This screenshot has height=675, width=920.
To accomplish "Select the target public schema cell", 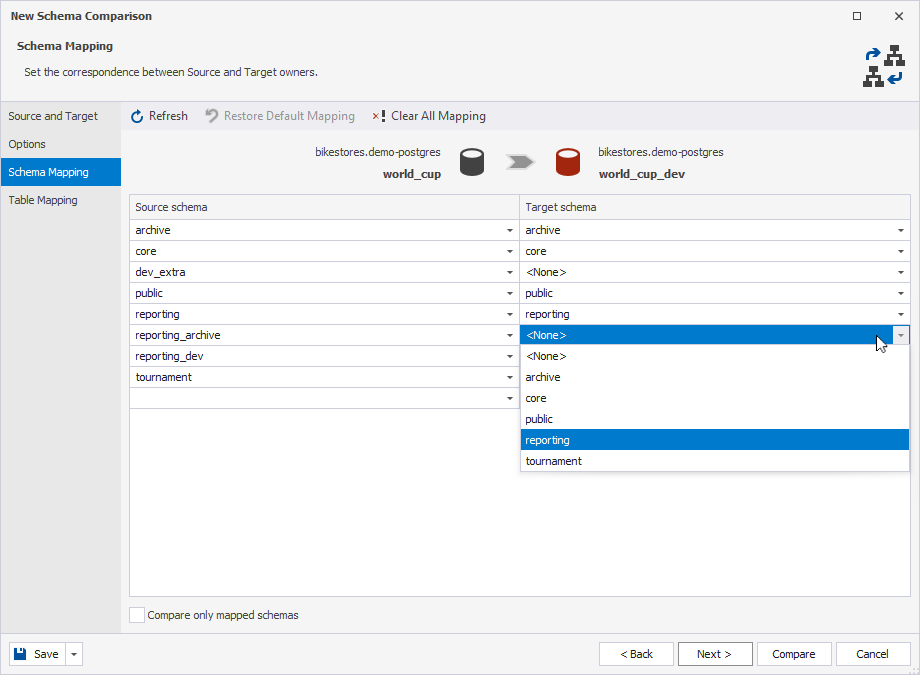I will coord(715,293).
